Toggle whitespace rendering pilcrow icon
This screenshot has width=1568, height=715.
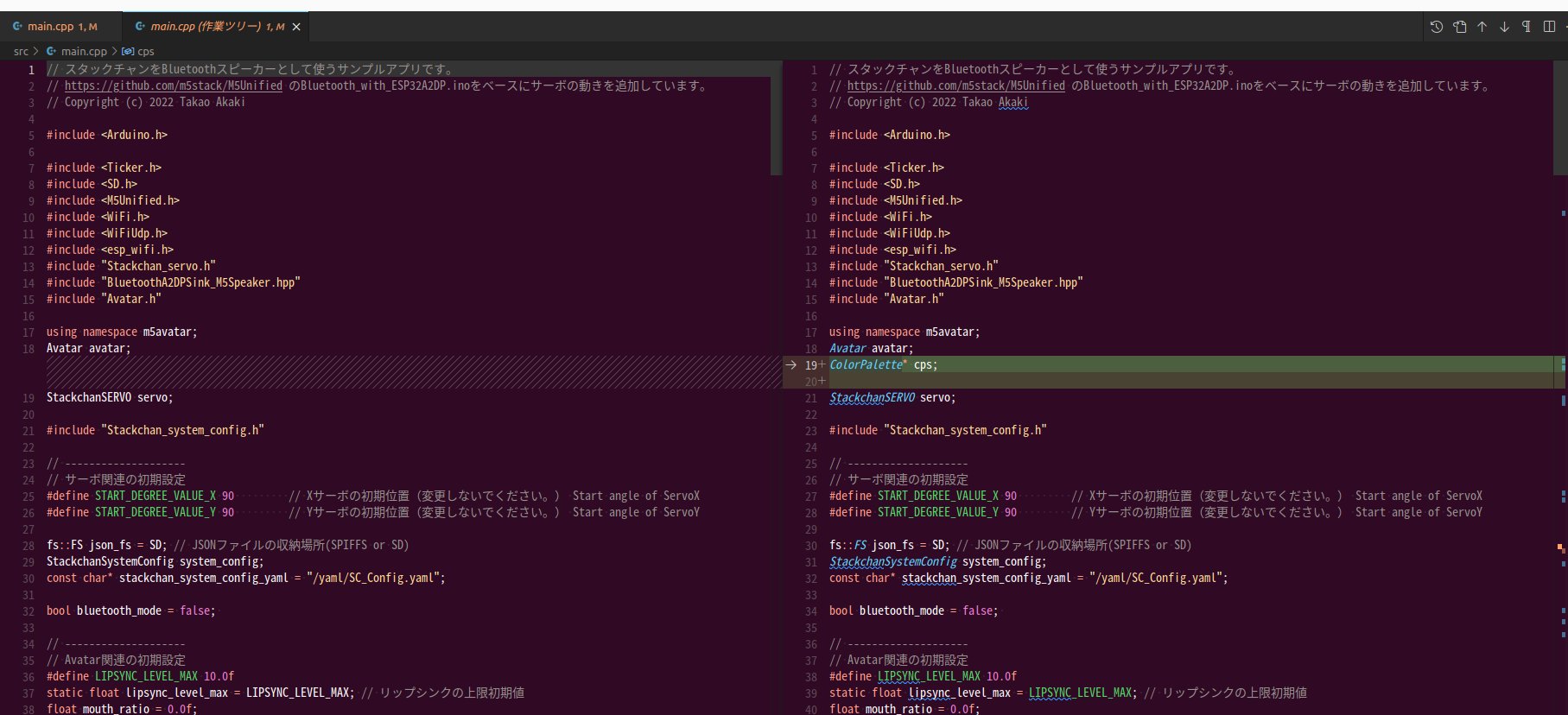1527,27
